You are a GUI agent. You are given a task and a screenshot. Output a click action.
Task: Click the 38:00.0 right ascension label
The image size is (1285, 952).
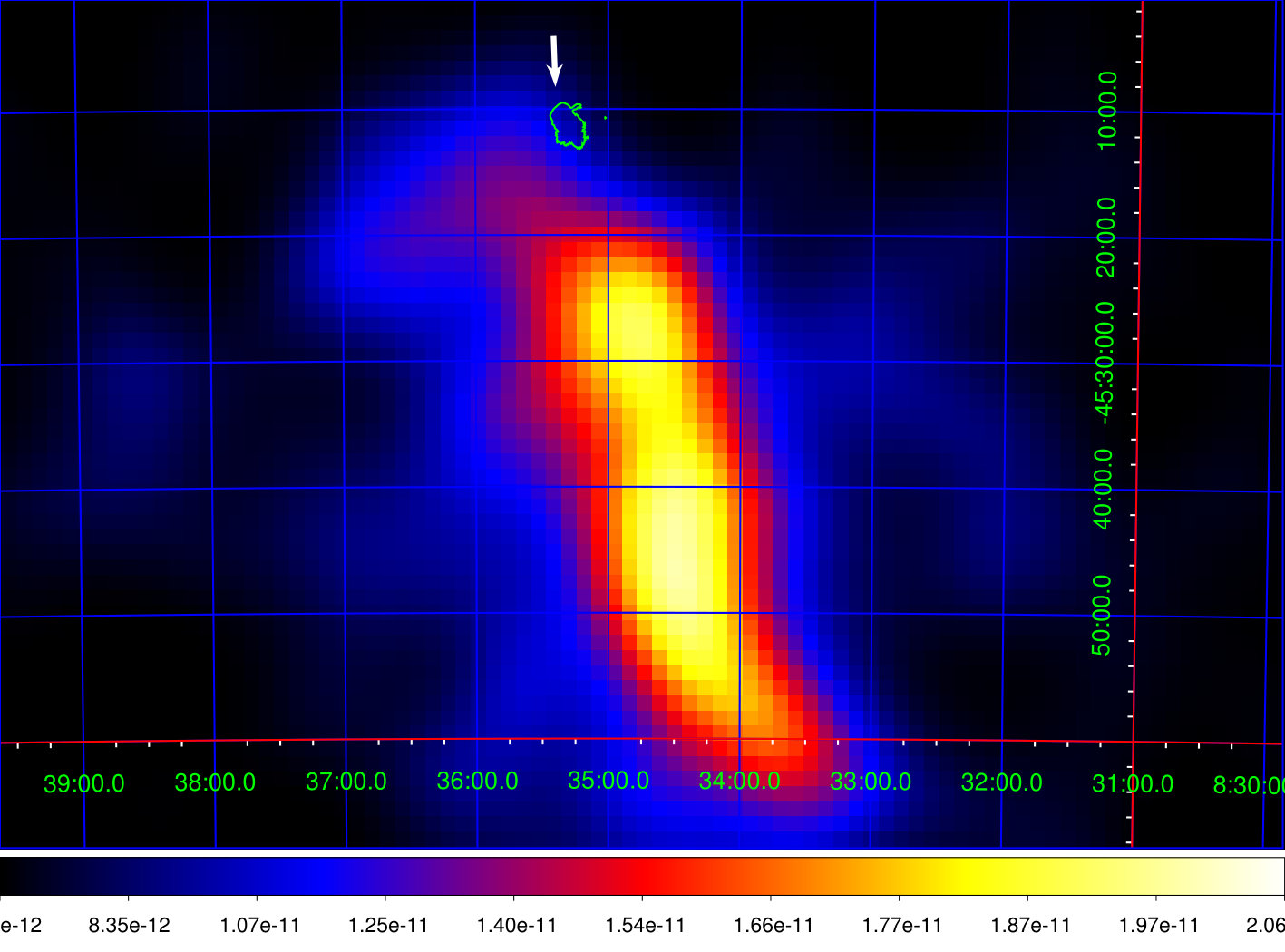click(215, 782)
